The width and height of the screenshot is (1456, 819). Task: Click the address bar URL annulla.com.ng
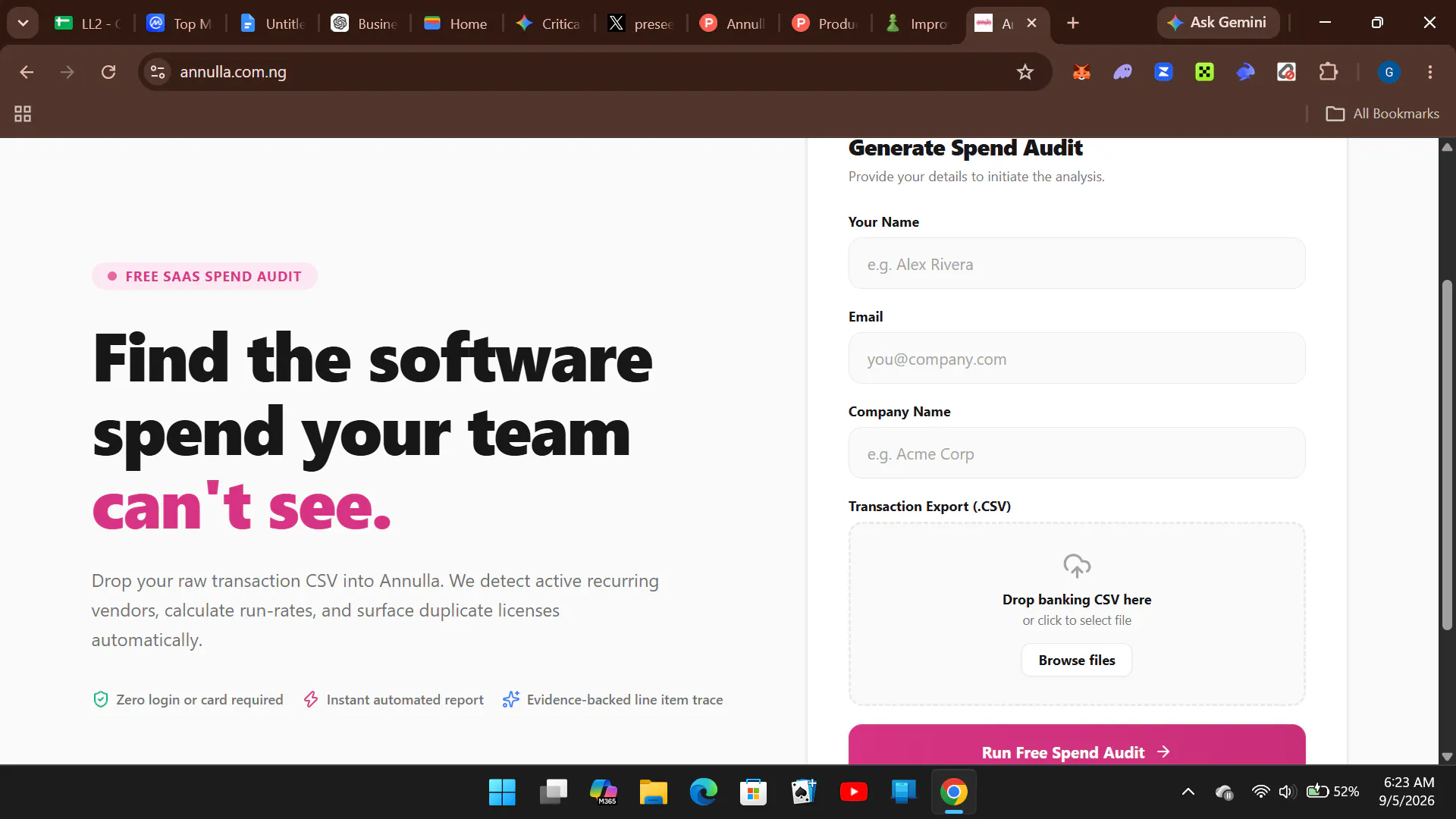coord(234,72)
